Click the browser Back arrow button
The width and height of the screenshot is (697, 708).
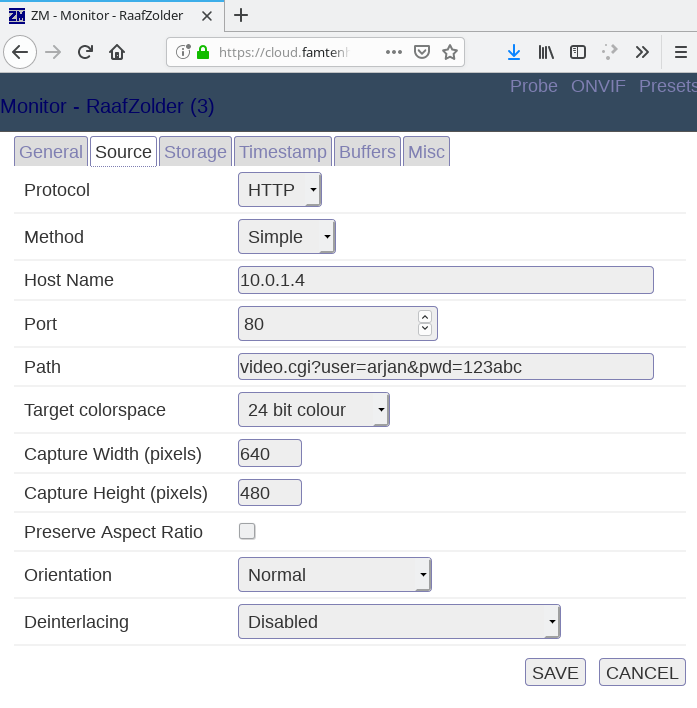20,52
